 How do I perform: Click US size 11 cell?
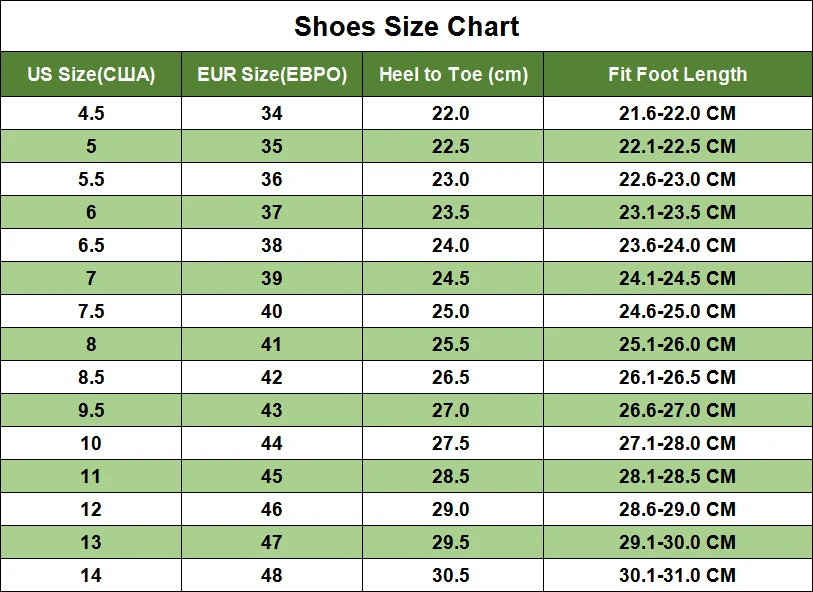pos(91,476)
